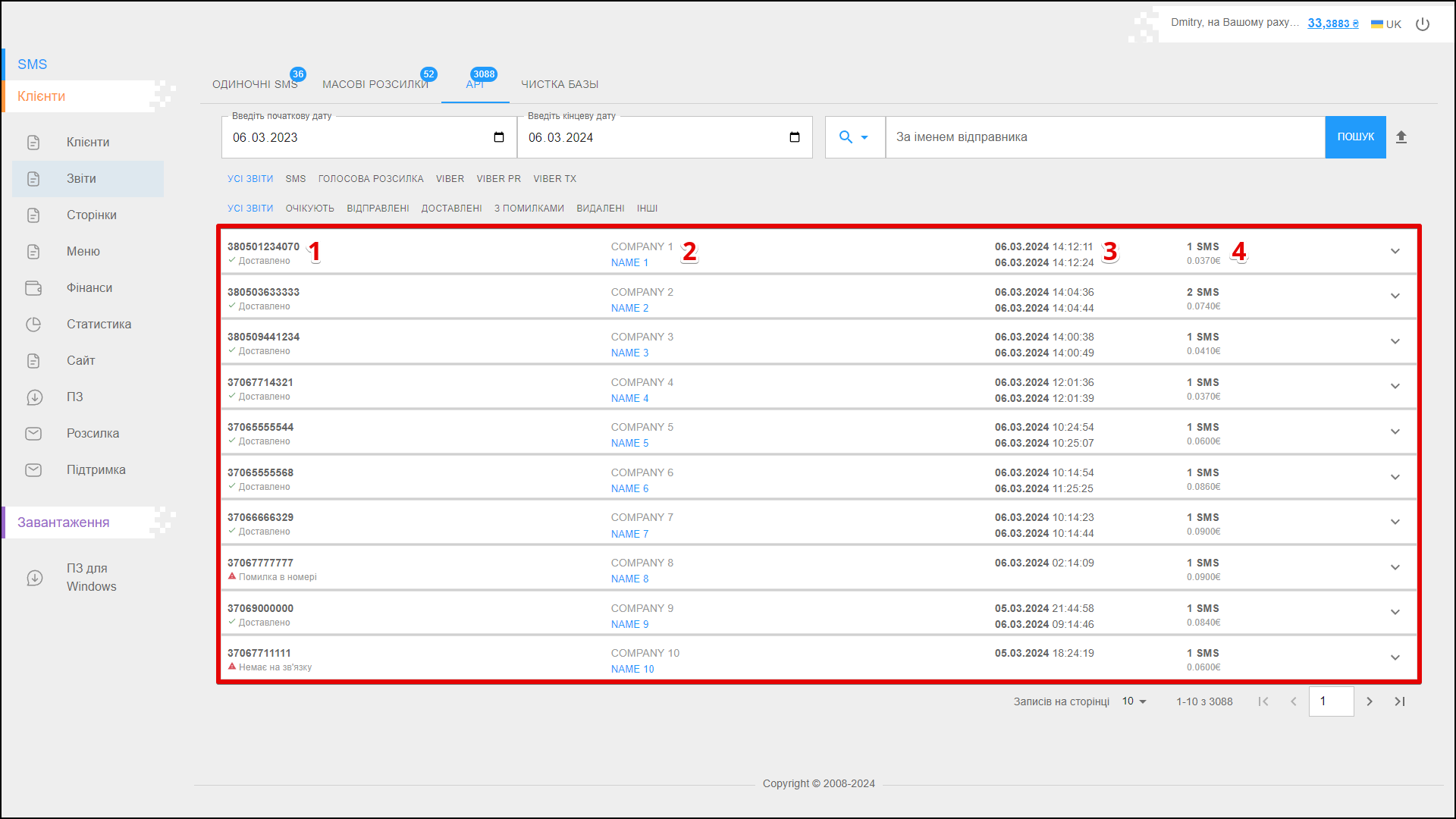Screen dimensions: 1456x819
Task: Open the ЧИСТКА БАЗЫ tab
Action: point(560,84)
